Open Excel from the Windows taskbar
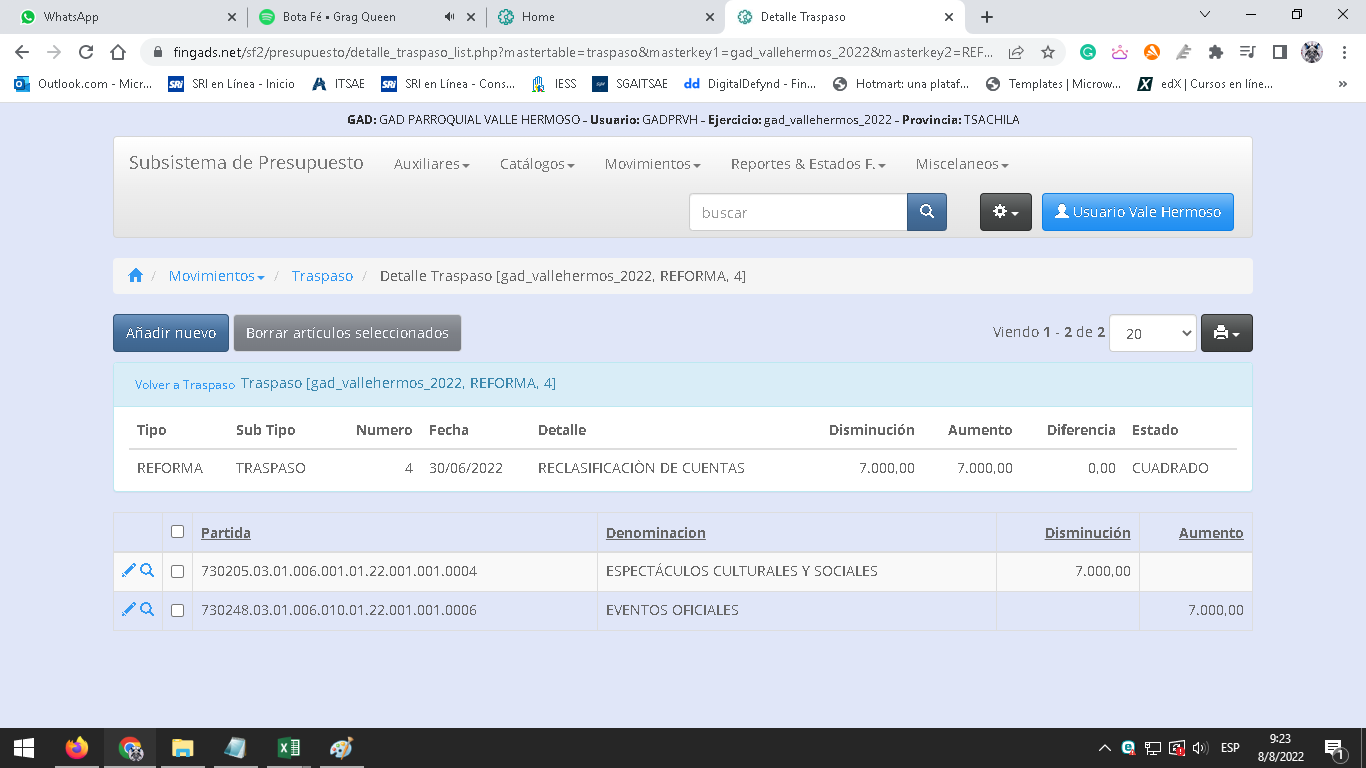 (288, 747)
